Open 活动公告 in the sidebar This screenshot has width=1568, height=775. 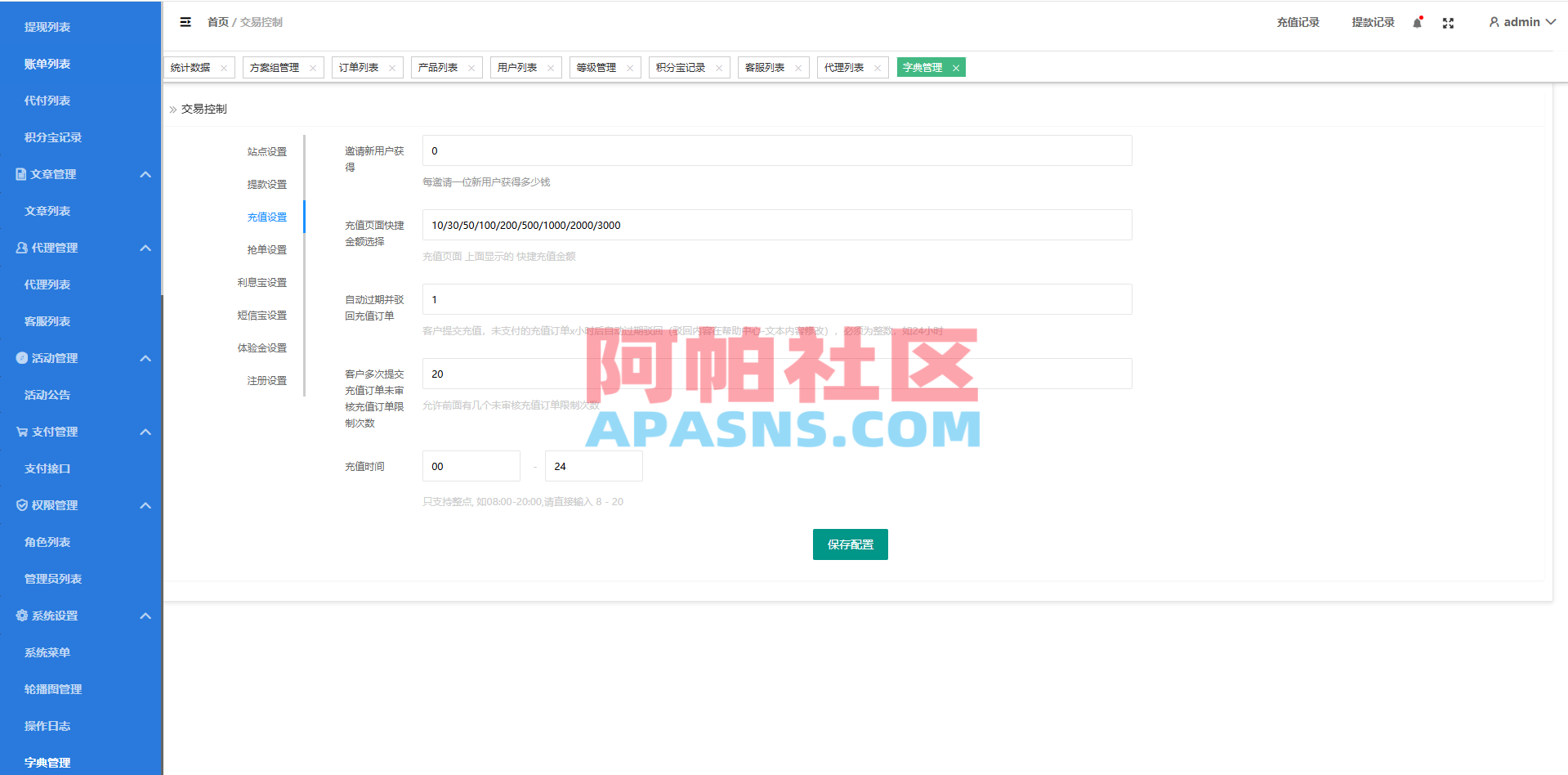(x=47, y=395)
